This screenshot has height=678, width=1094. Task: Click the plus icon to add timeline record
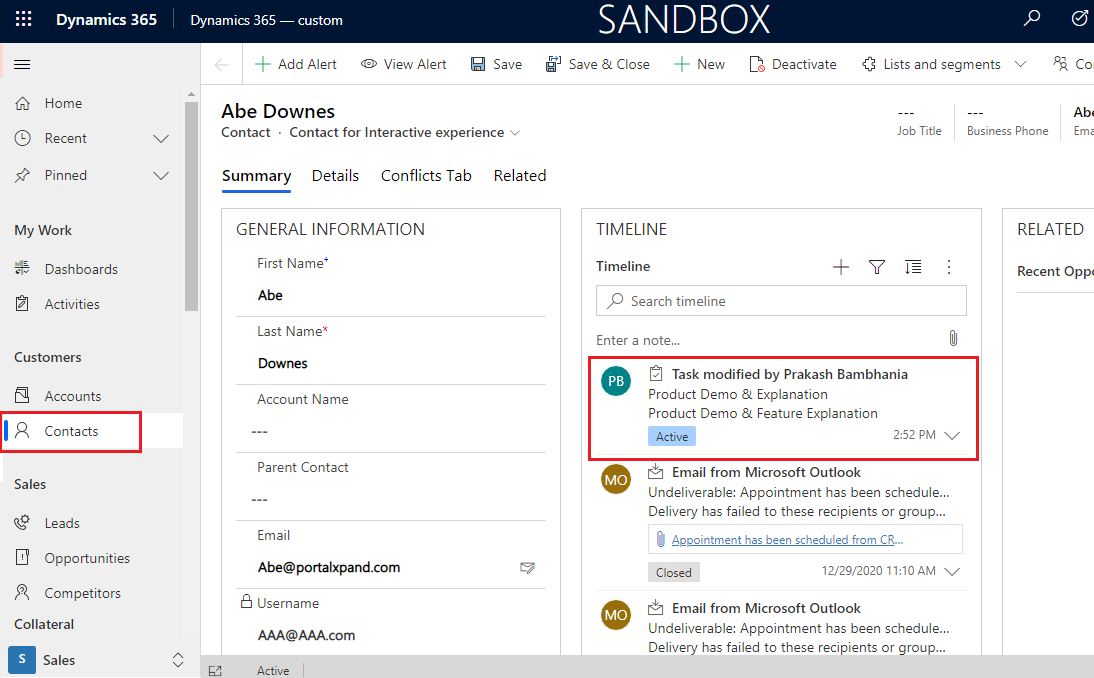click(x=841, y=267)
